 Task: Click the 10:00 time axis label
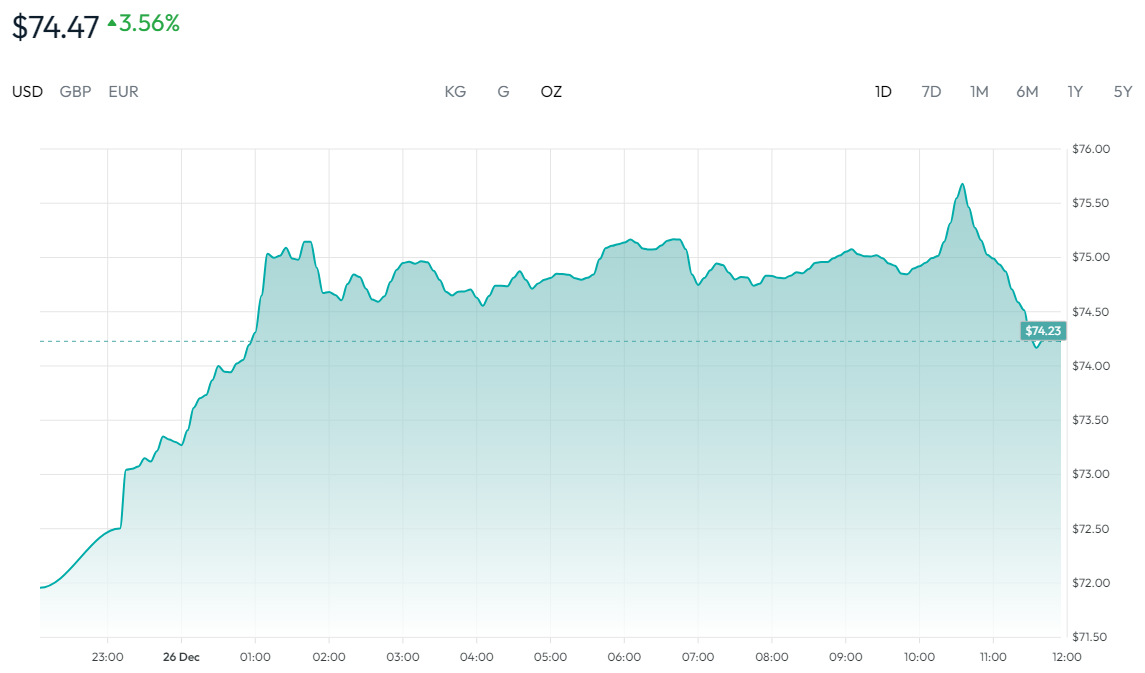(919, 657)
